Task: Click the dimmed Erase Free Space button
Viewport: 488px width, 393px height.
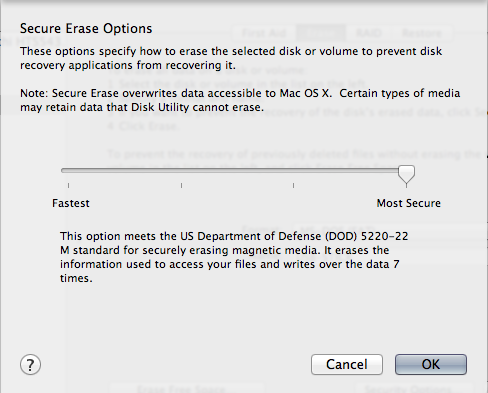Action: pyautogui.click(x=187, y=388)
